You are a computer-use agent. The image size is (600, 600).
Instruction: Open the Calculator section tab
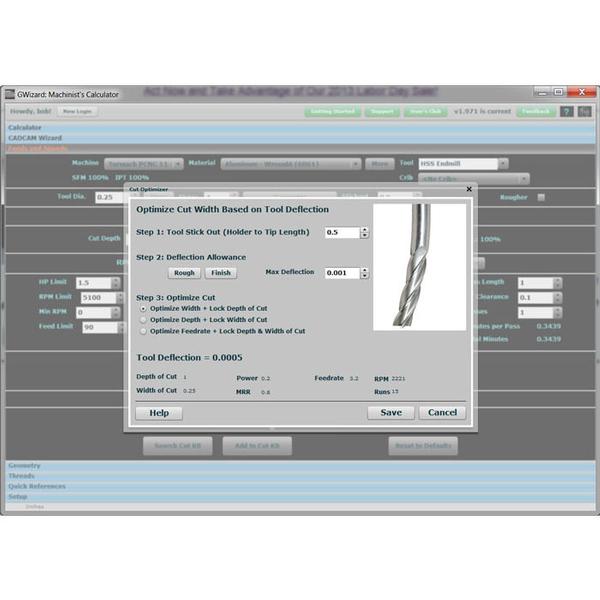click(25, 128)
